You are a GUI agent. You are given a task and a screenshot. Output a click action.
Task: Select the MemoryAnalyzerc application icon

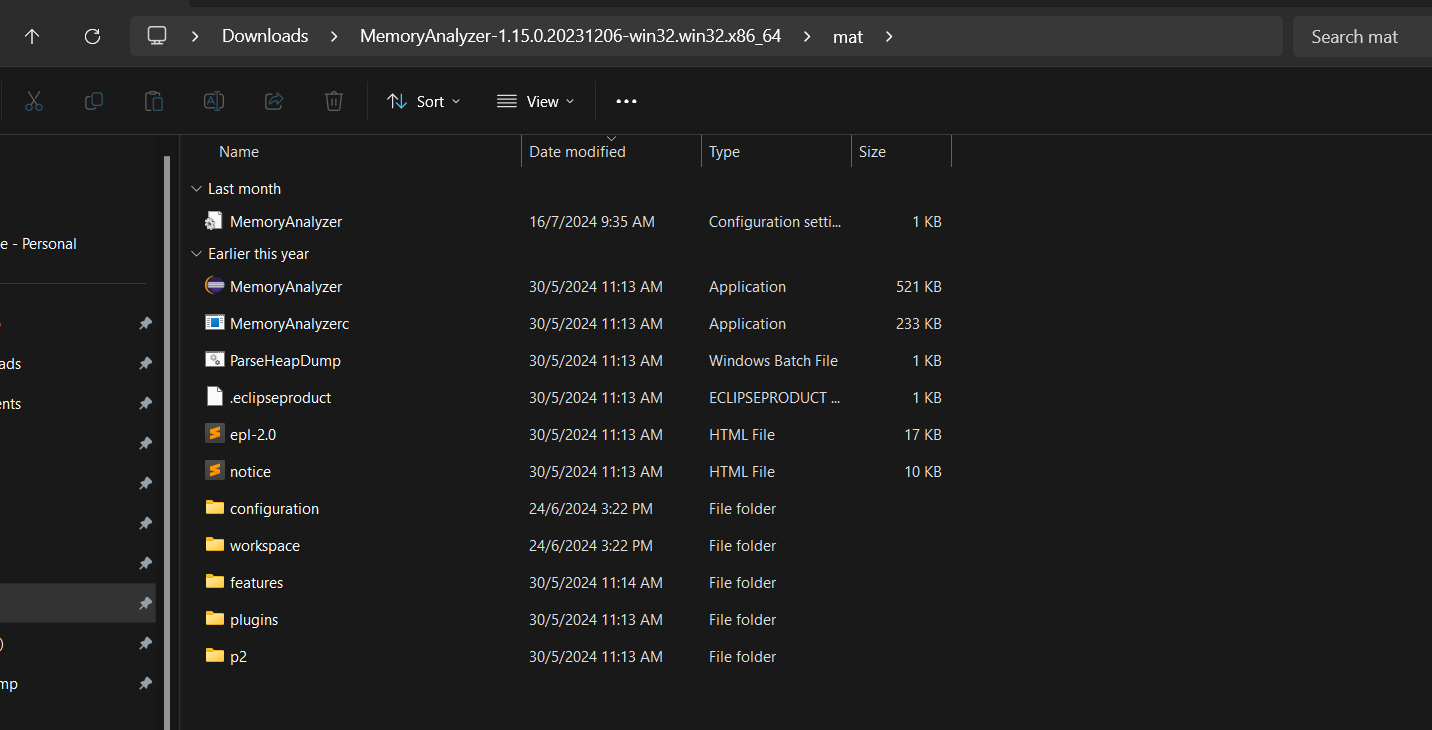(x=214, y=323)
